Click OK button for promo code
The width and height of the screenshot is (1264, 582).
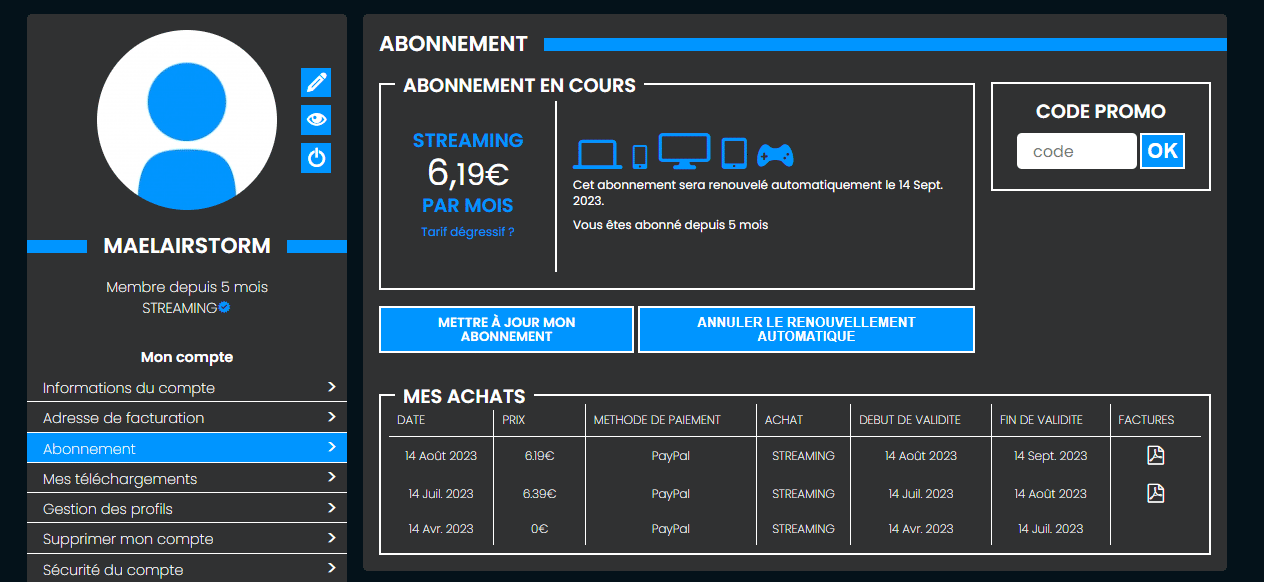tap(1162, 151)
